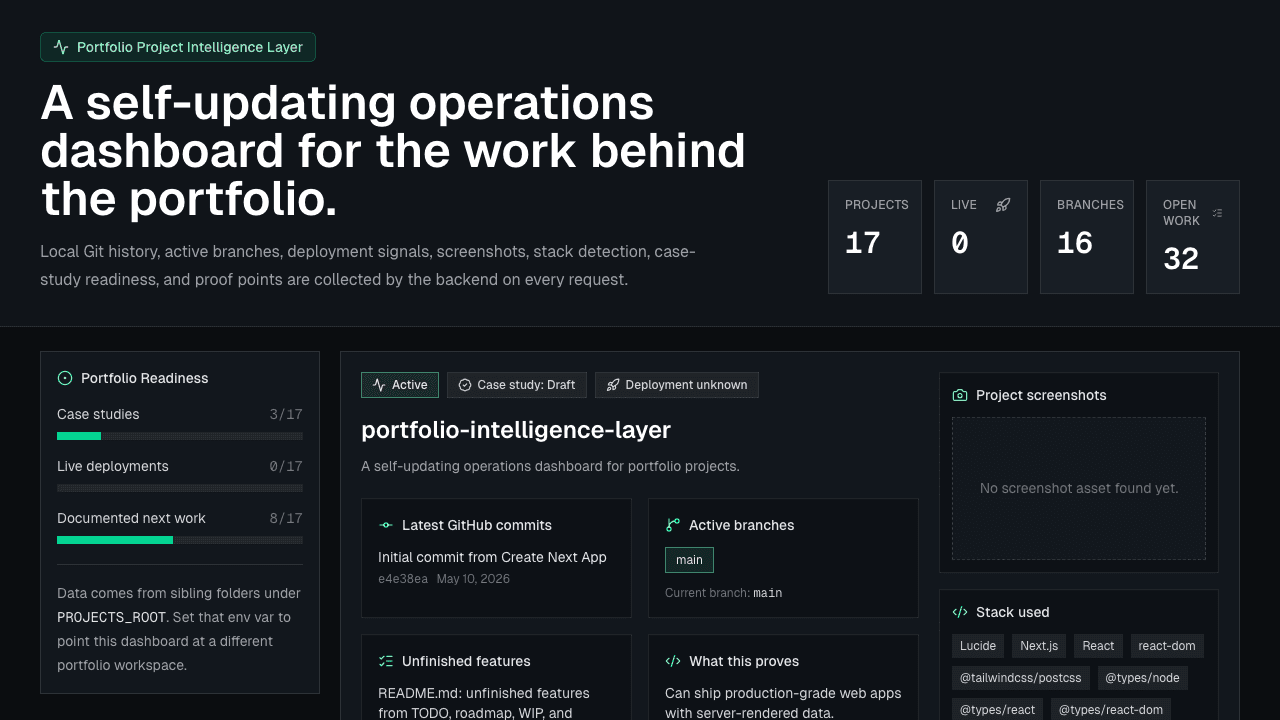Click the Unfinished features heading
The image size is (1280, 720).
[466, 661]
